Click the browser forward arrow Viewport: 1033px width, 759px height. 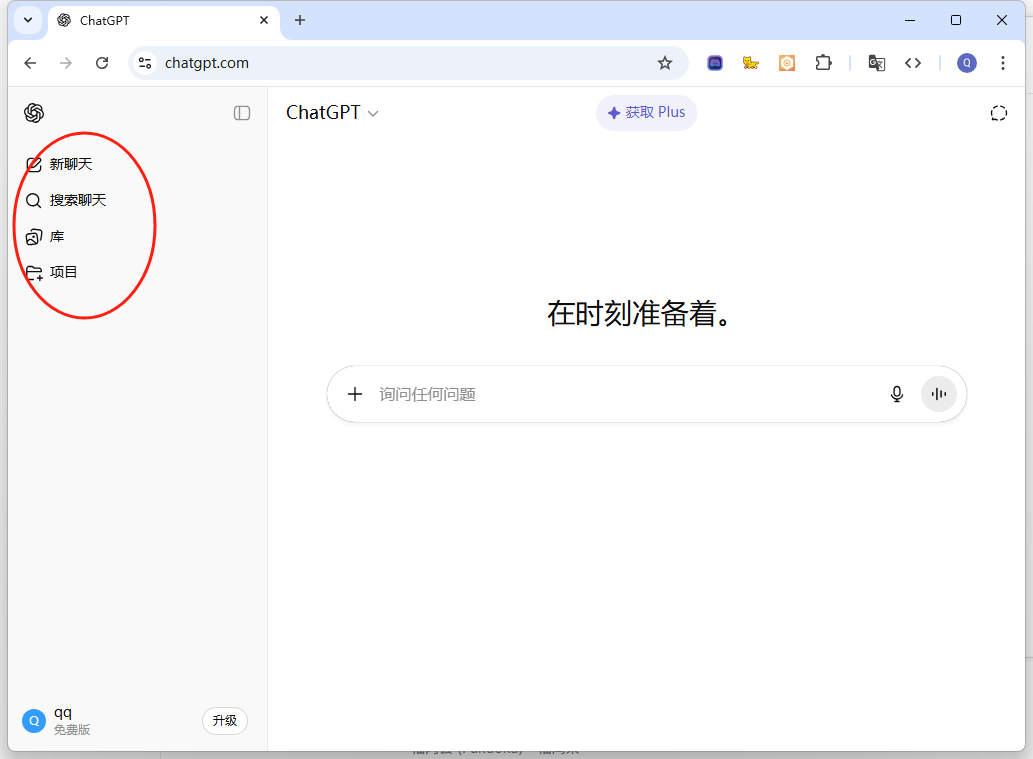click(x=66, y=63)
